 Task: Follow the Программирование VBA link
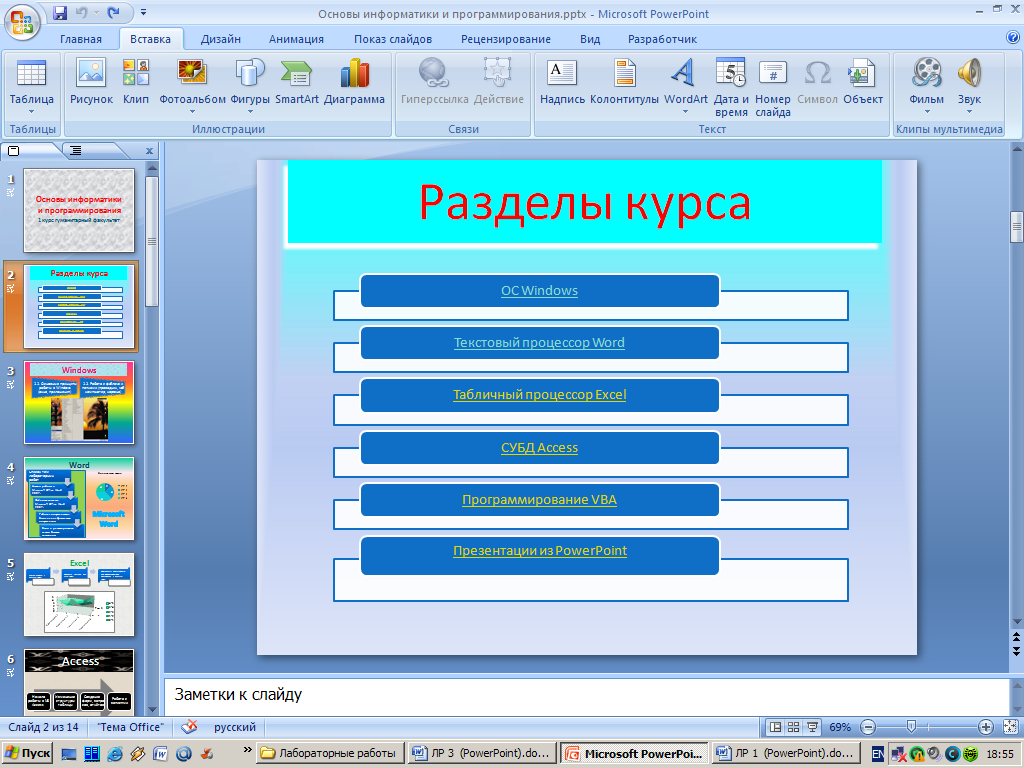tap(539, 500)
